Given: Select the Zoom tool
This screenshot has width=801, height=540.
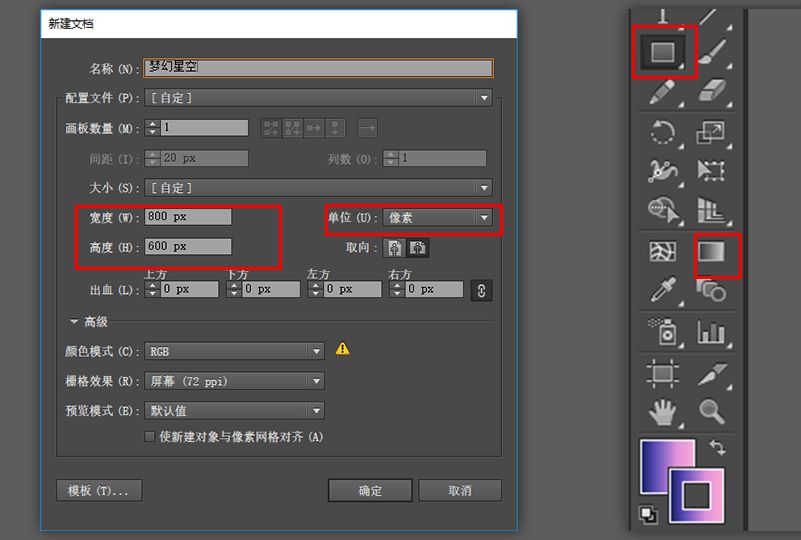Looking at the screenshot, I should (x=712, y=411).
